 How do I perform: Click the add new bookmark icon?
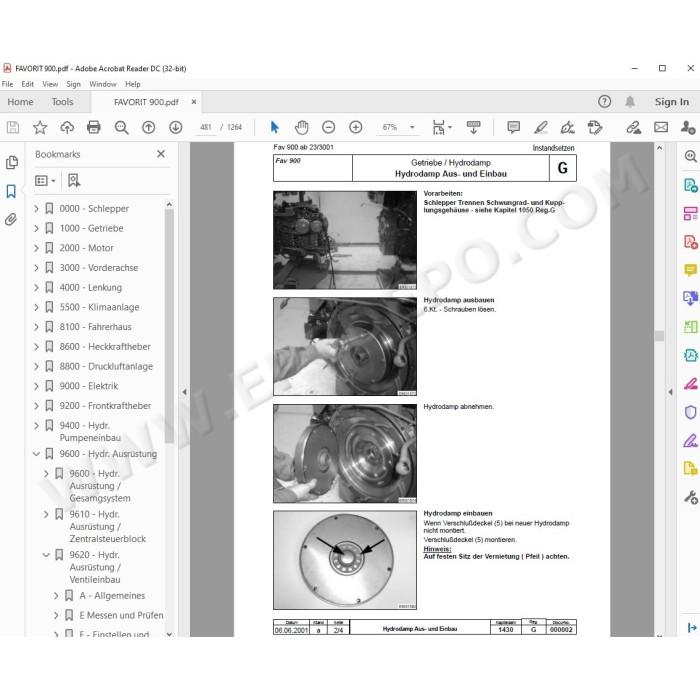[74, 180]
